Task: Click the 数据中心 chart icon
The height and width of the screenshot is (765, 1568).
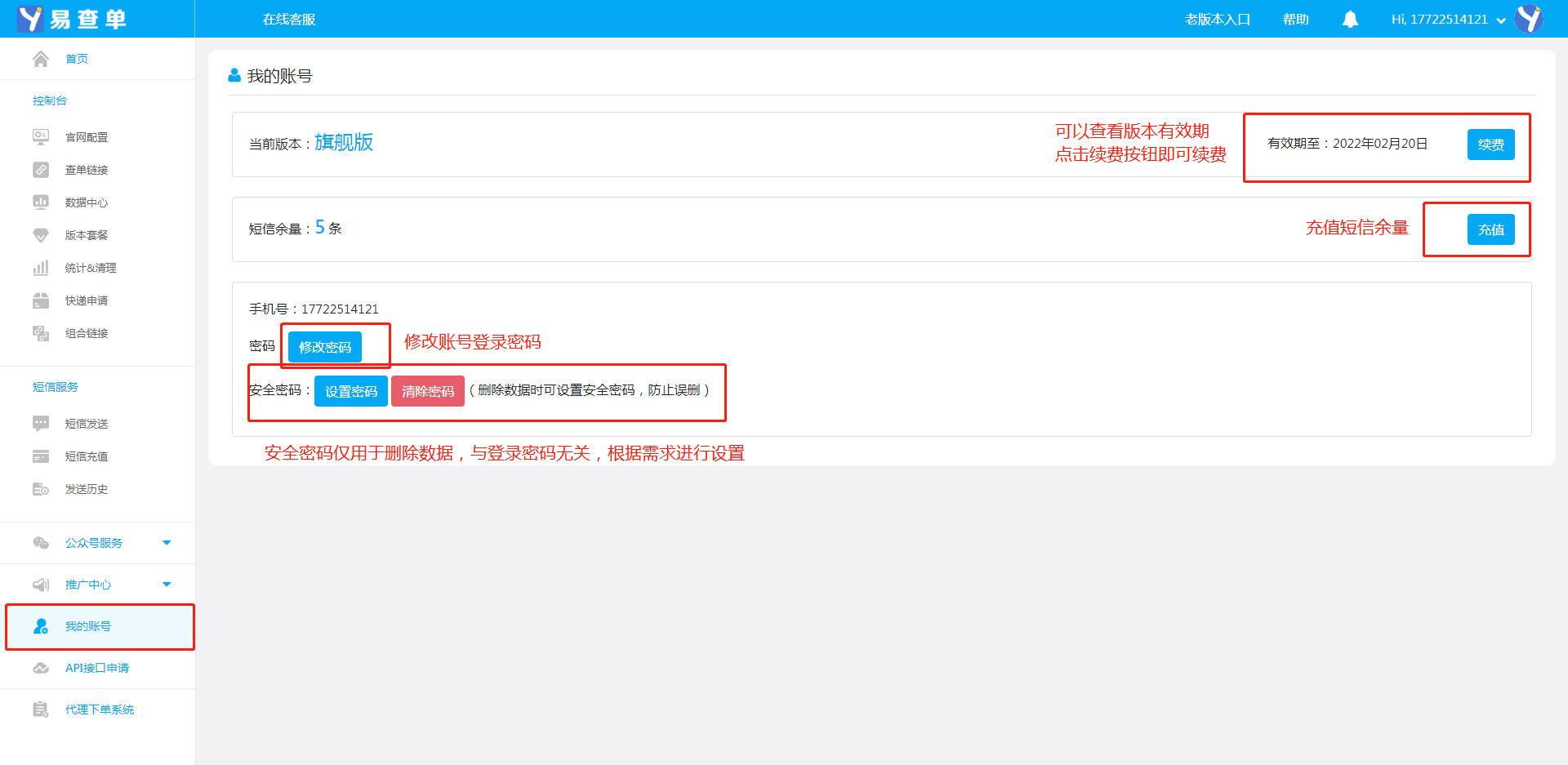Action: (x=41, y=202)
